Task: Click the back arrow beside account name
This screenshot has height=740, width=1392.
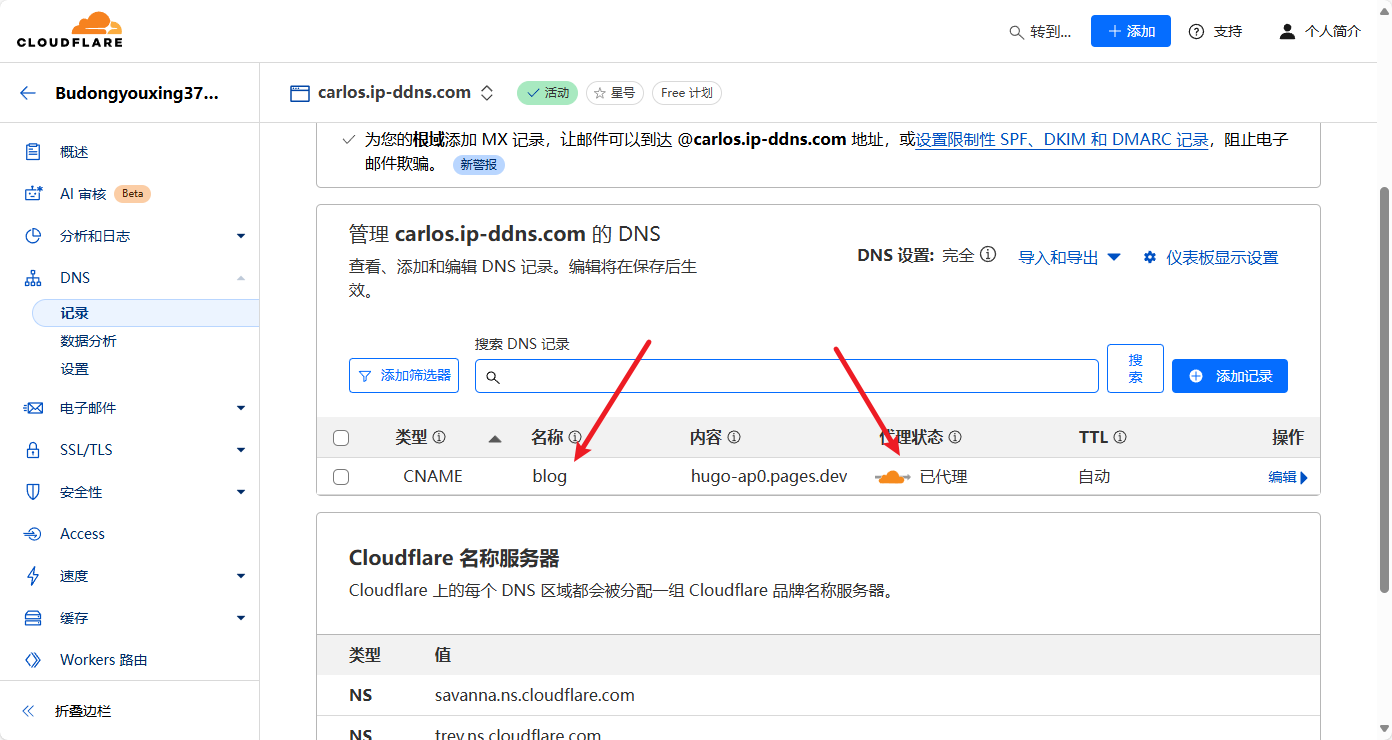Action: point(28,94)
